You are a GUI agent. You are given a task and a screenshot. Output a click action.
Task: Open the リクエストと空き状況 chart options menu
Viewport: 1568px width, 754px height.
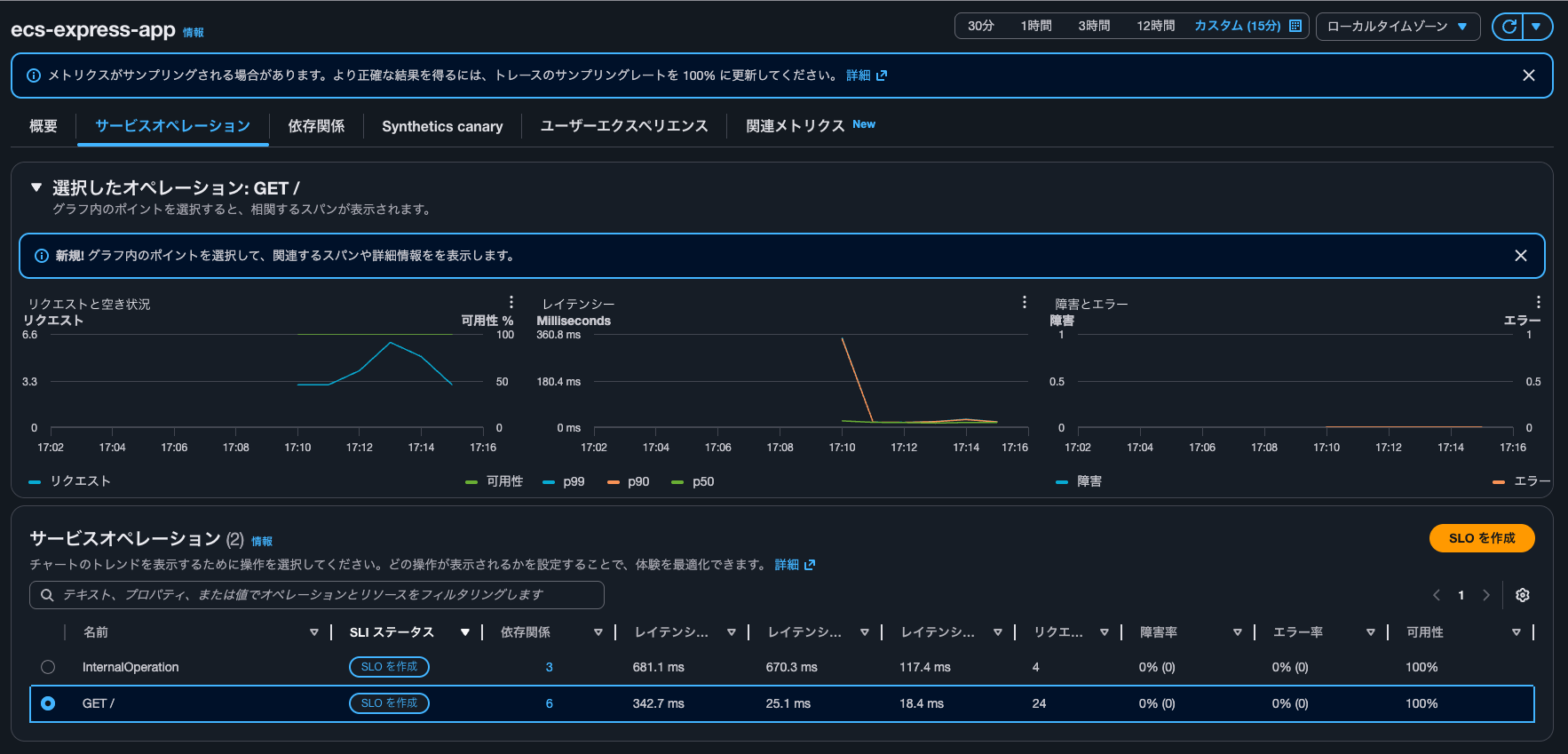pyautogui.click(x=511, y=302)
